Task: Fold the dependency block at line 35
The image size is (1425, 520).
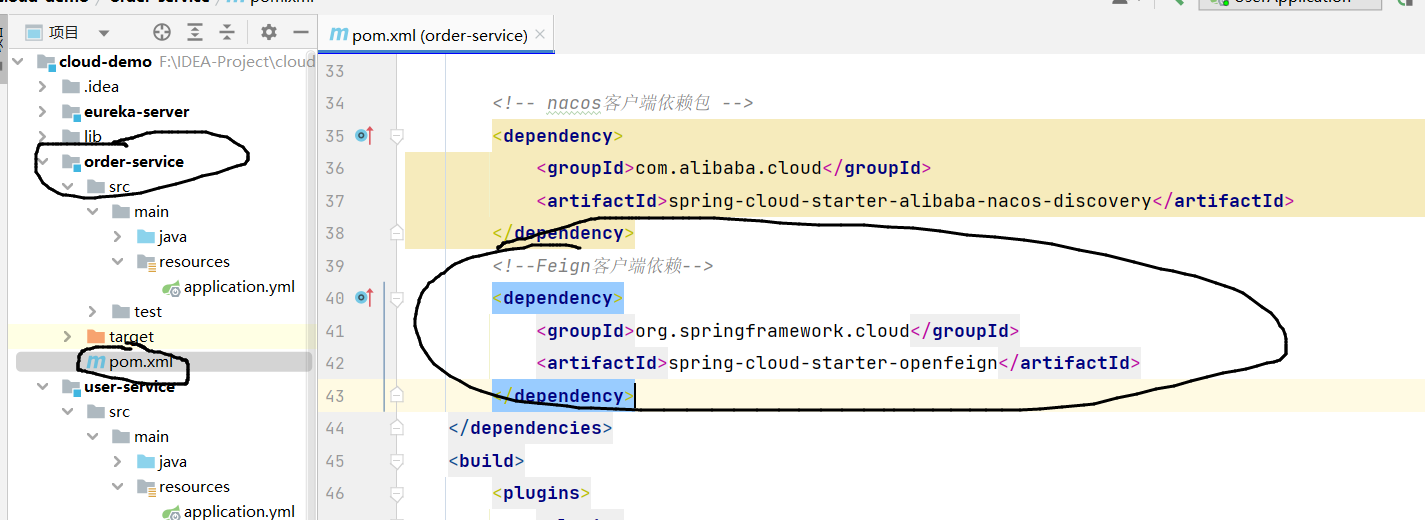Action: click(x=397, y=135)
